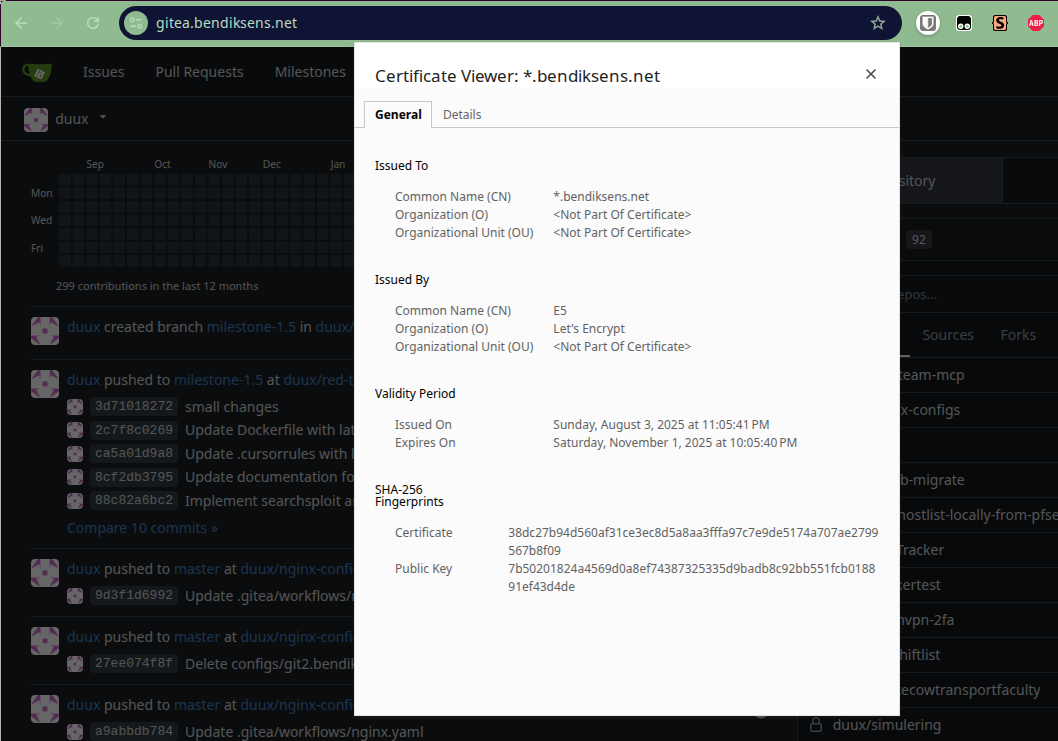Click avatar next to commit 8cf2db3795
The image size is (1058, 741).
pyautogui.click(x=75, y=477)
